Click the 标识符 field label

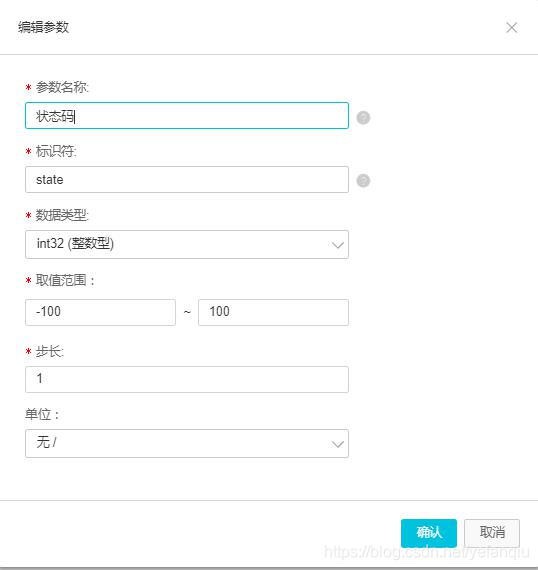(56, 151)
